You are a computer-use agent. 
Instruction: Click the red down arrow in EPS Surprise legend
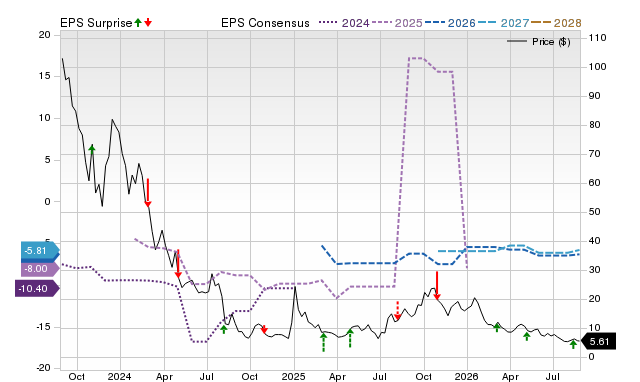point(148,22)
